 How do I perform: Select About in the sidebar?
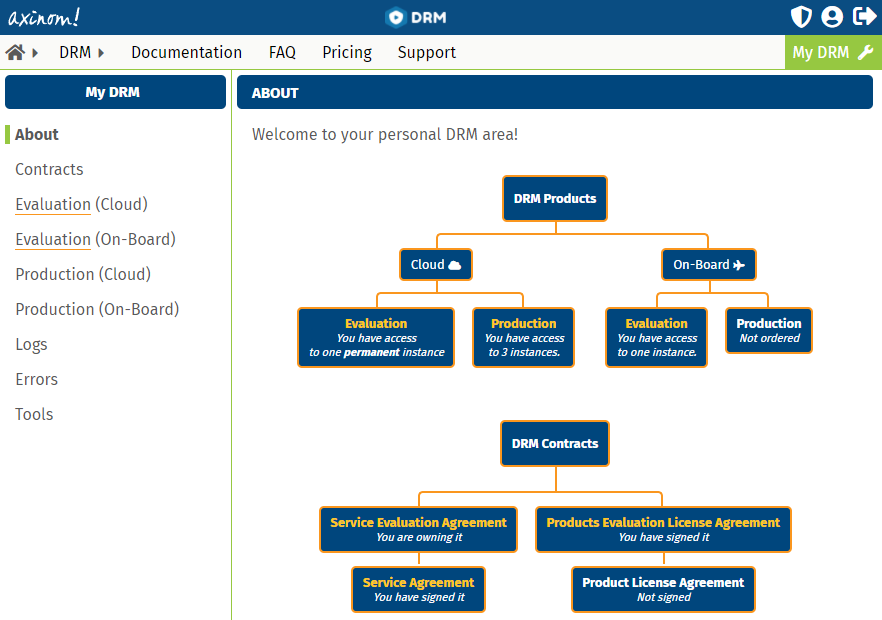(x=37, y=134)
